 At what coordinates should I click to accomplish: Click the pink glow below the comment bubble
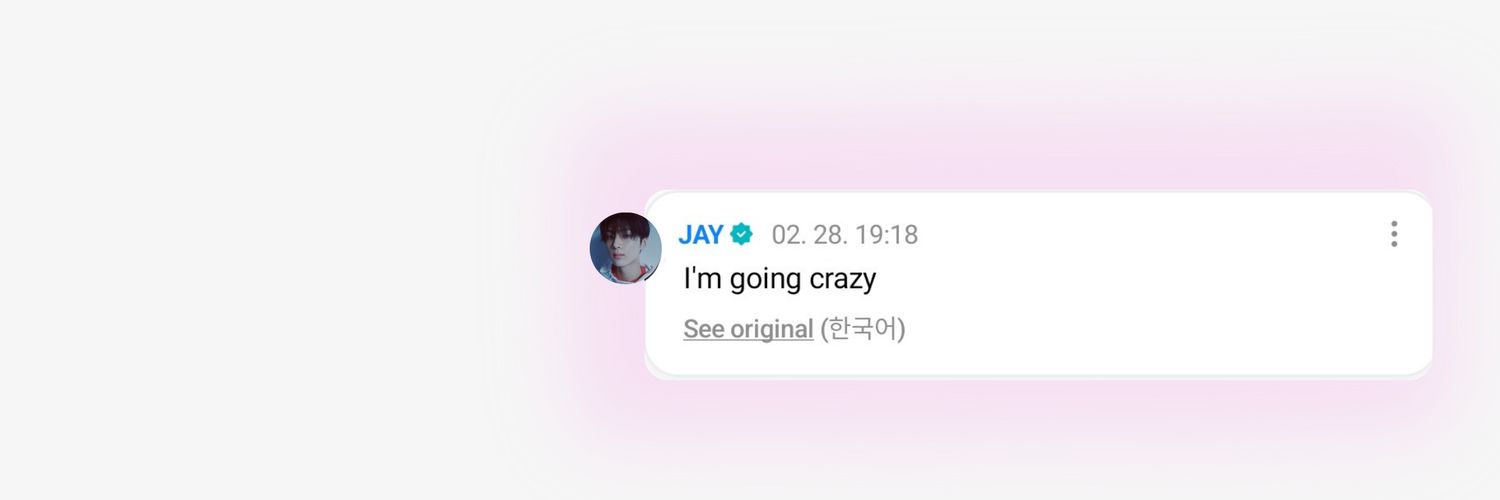tap(1000, 410)
